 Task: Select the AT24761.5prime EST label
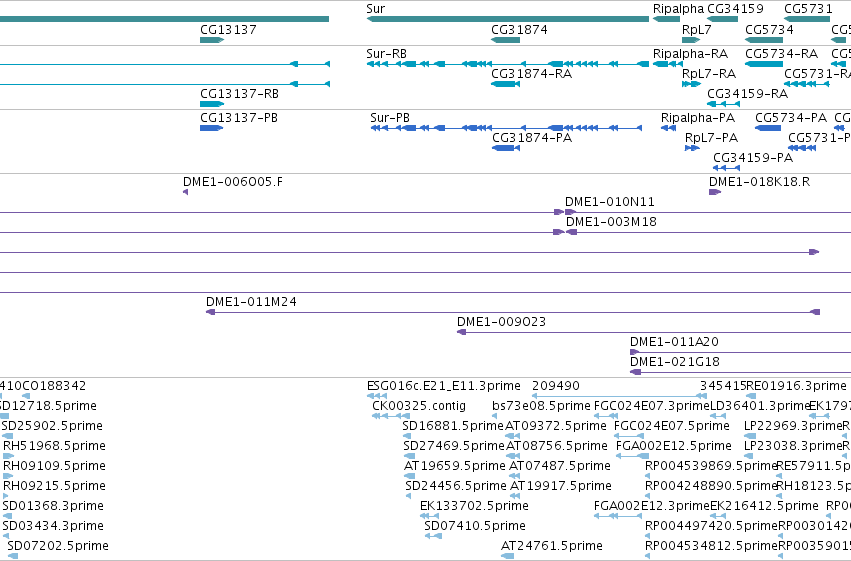[x=552, y=545]
